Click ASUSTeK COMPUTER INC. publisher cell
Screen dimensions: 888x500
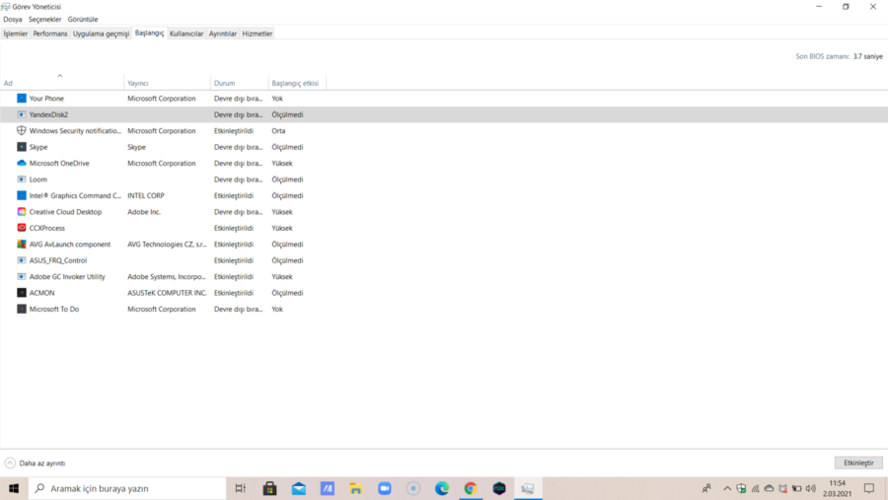pyautogui.click(x=167, y=293)
